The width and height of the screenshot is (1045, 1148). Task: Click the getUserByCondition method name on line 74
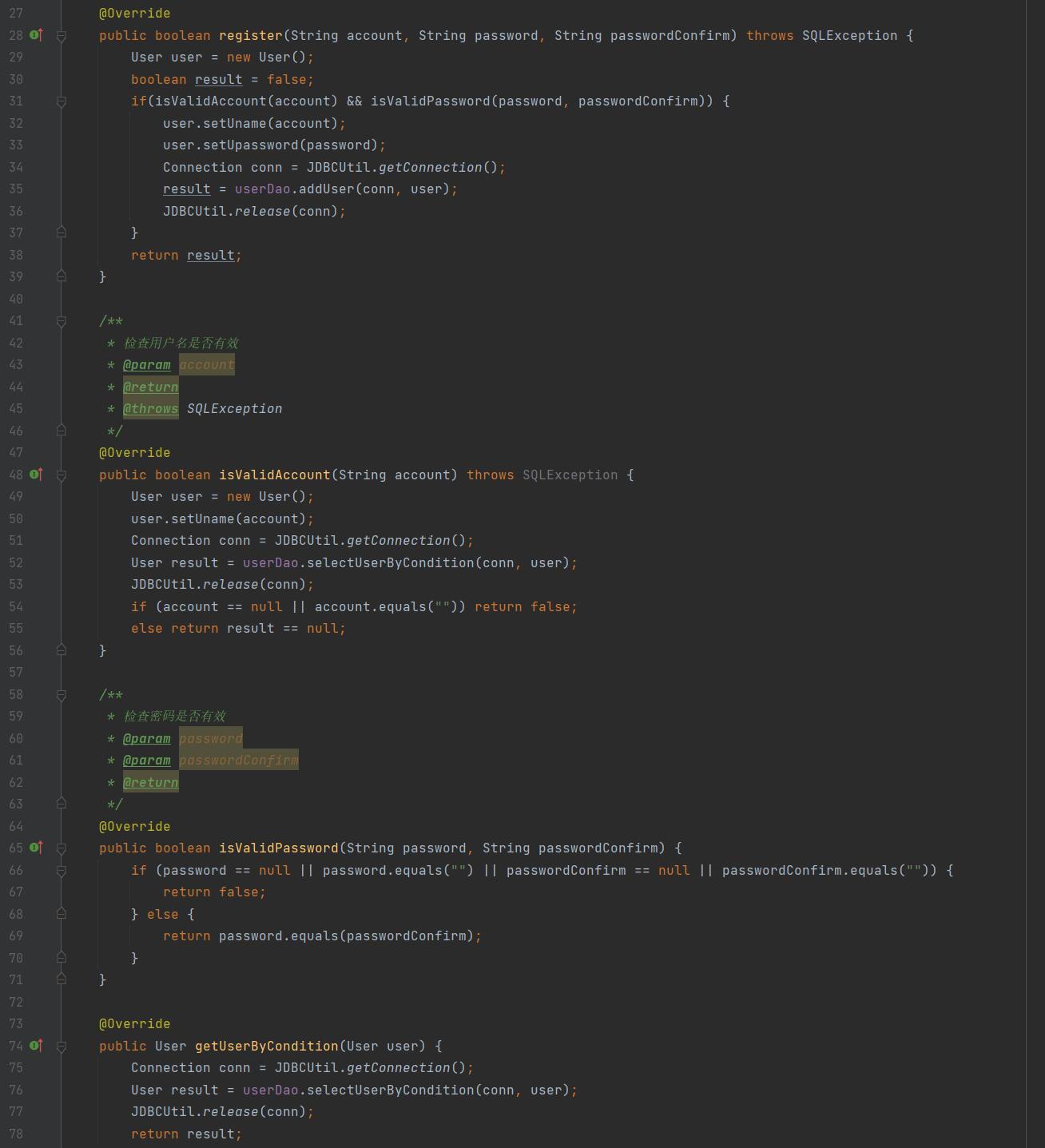(267, 1046)
